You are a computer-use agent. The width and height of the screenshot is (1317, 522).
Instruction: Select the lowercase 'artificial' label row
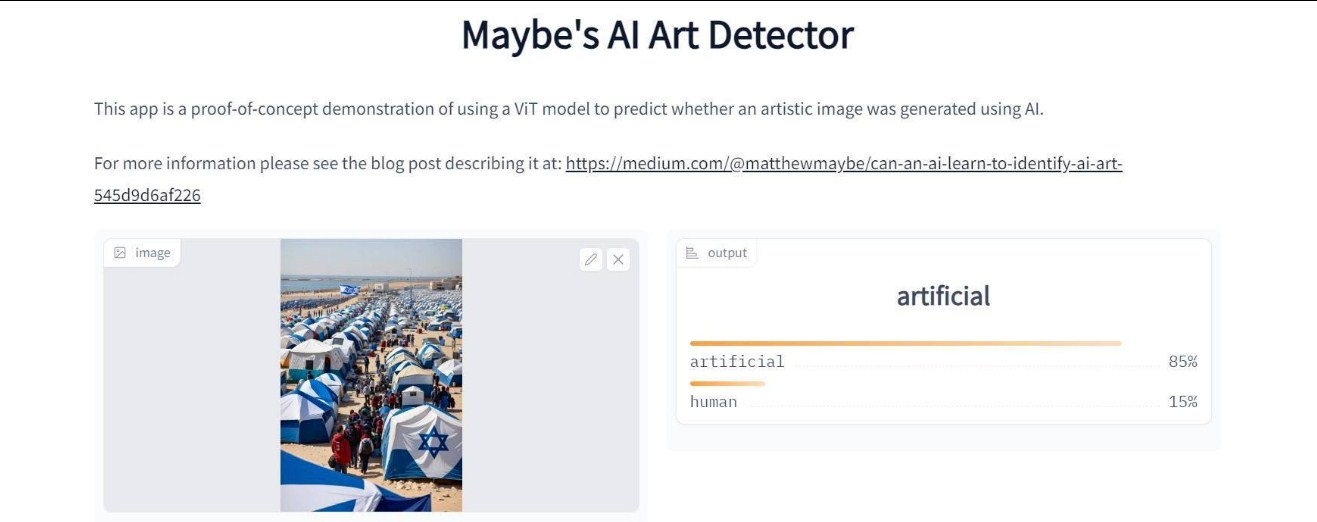tap(737, 362)
